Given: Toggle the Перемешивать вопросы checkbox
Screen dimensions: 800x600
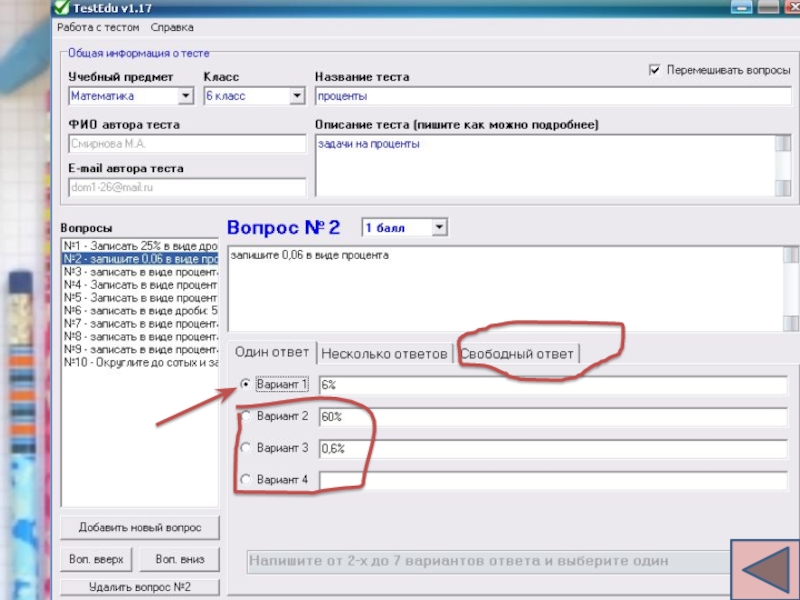Looking at the screenshot, I should click(655, 70).
